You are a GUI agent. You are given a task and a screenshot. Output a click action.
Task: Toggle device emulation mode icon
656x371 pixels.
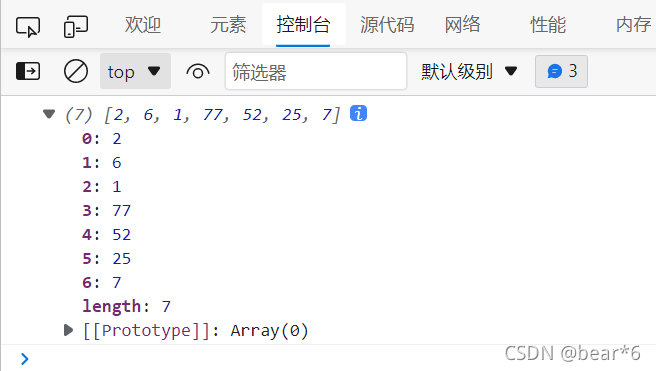[x=76, y=27]
